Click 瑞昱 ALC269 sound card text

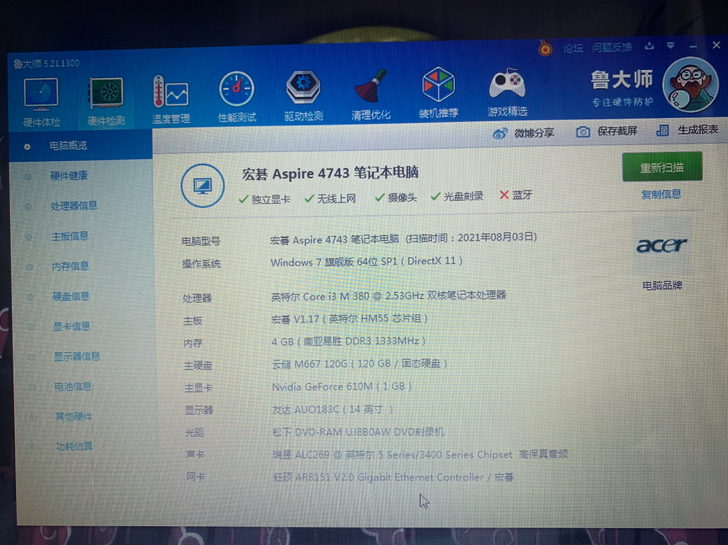coord(421,454)
